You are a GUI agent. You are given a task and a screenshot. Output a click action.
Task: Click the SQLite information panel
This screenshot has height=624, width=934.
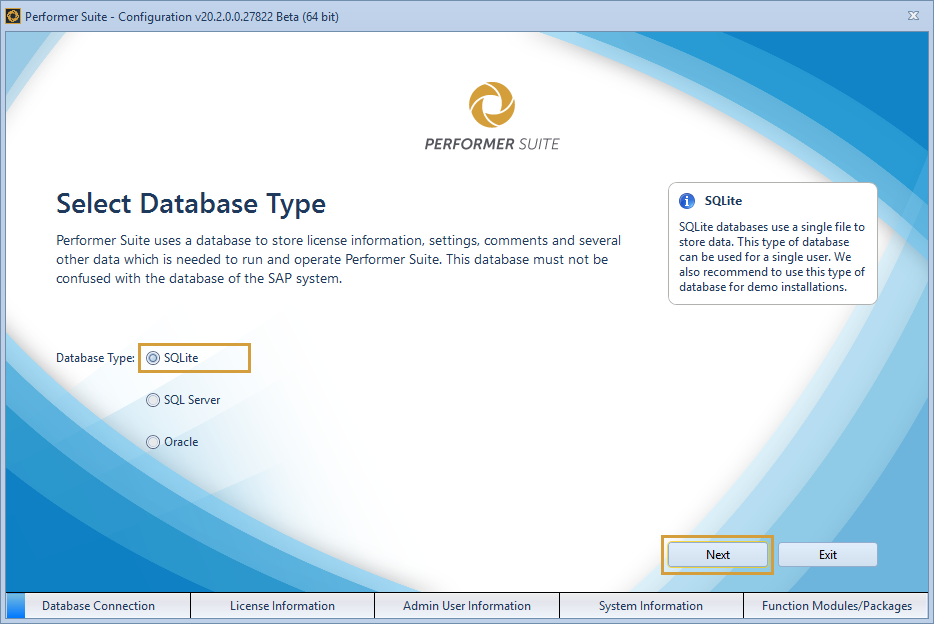[x=772, y=243]
